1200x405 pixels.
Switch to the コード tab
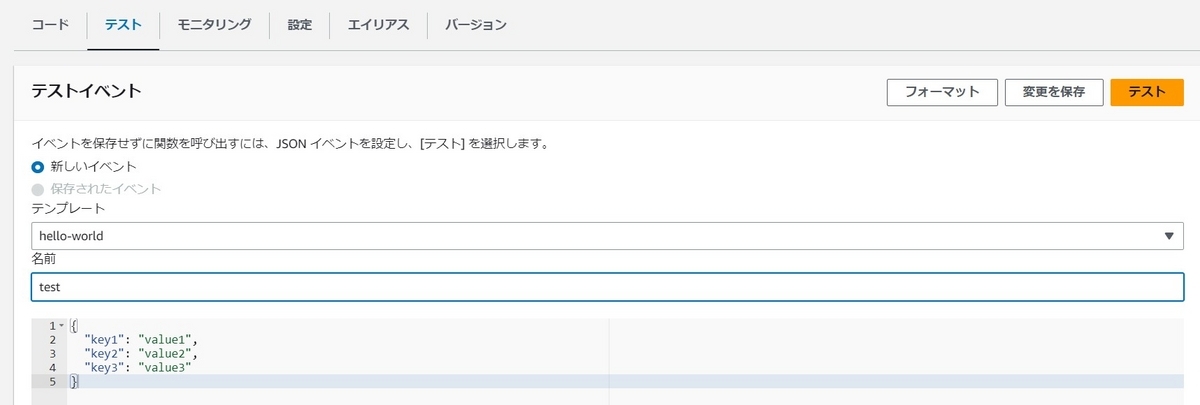point(50,25)
